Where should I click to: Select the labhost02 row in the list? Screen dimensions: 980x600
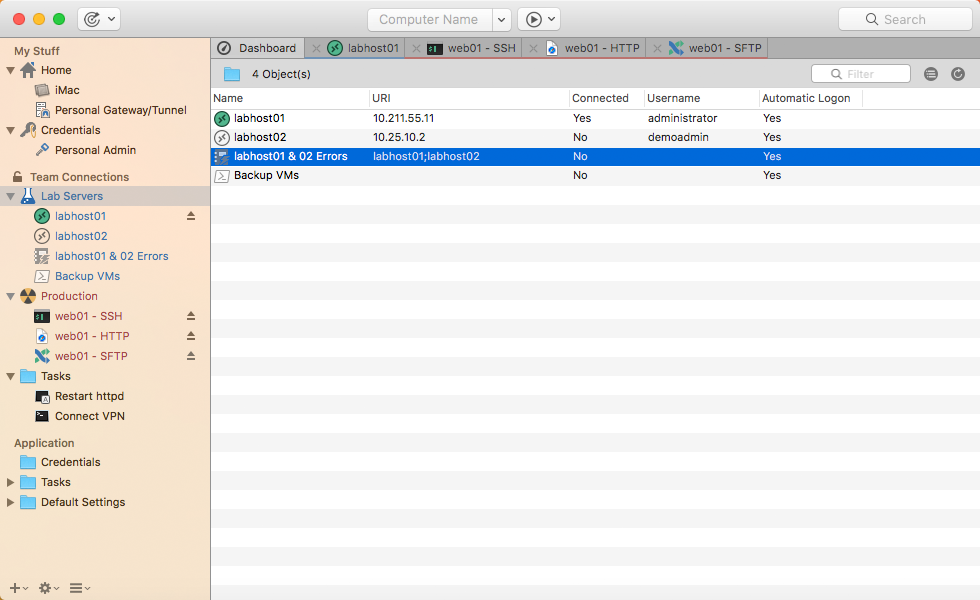pos(596,138)
